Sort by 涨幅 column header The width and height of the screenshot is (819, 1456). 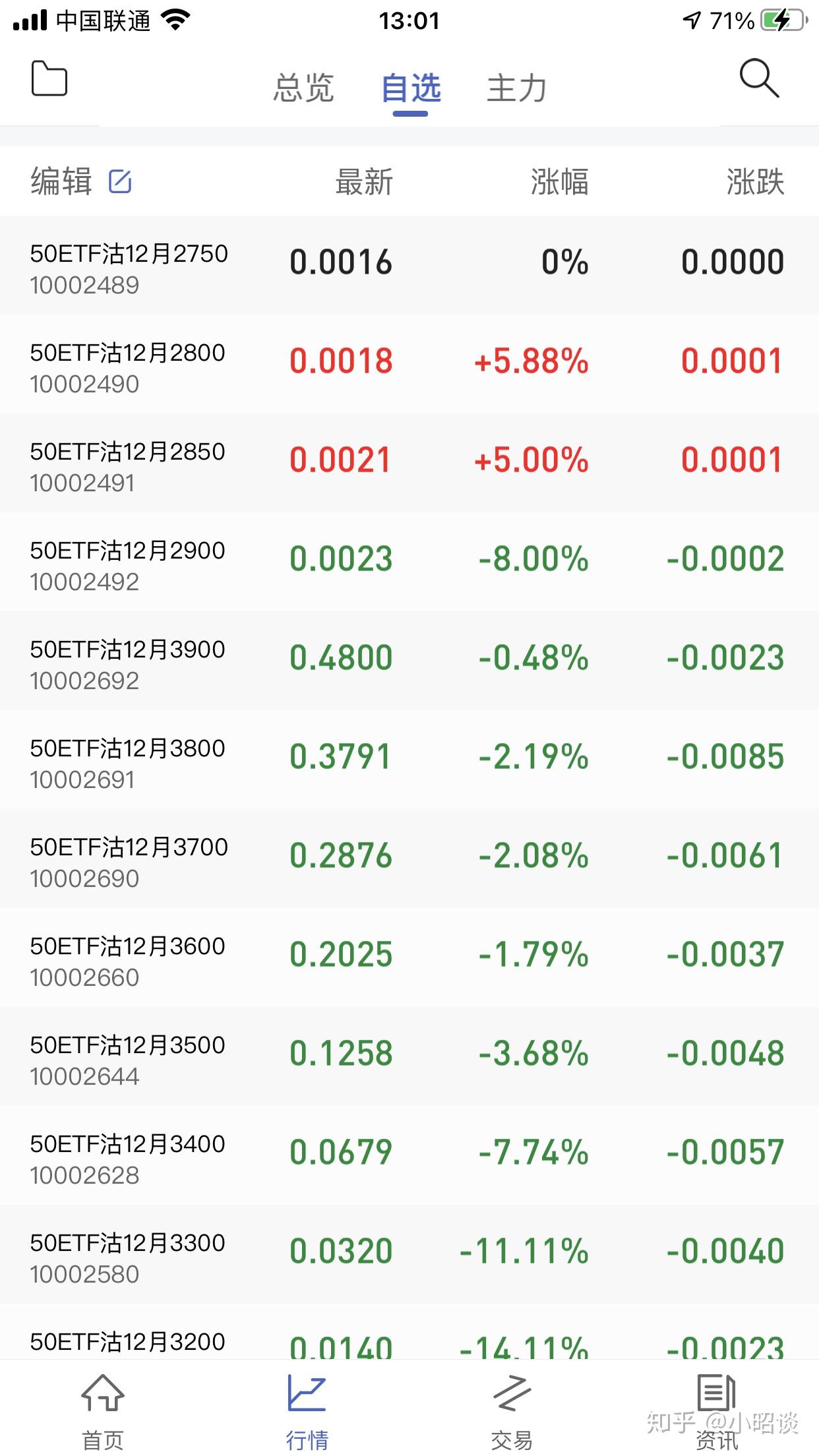[560, 181]
